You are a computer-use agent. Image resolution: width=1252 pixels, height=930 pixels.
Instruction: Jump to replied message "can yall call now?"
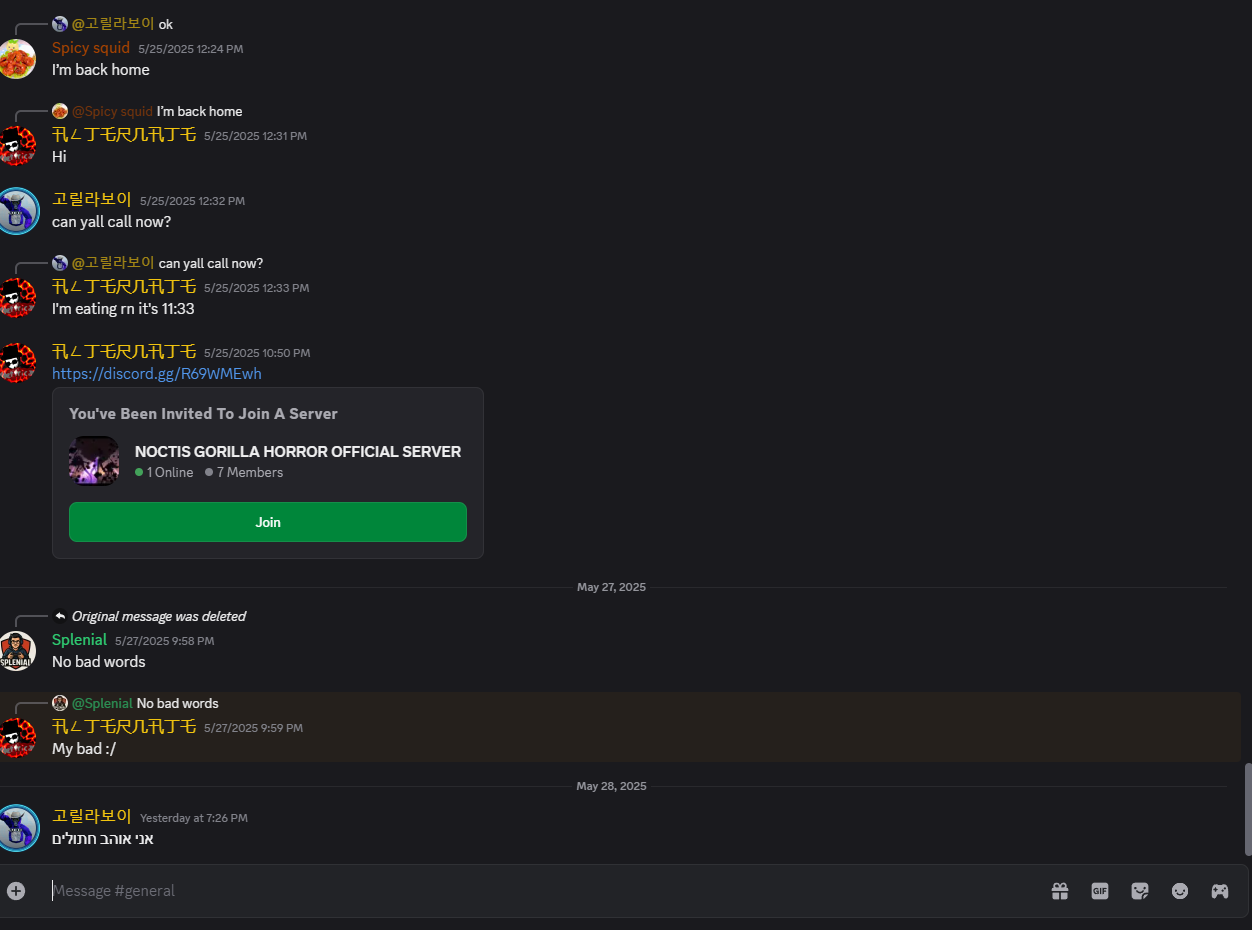pyautogui.click(x=211, y=263)
